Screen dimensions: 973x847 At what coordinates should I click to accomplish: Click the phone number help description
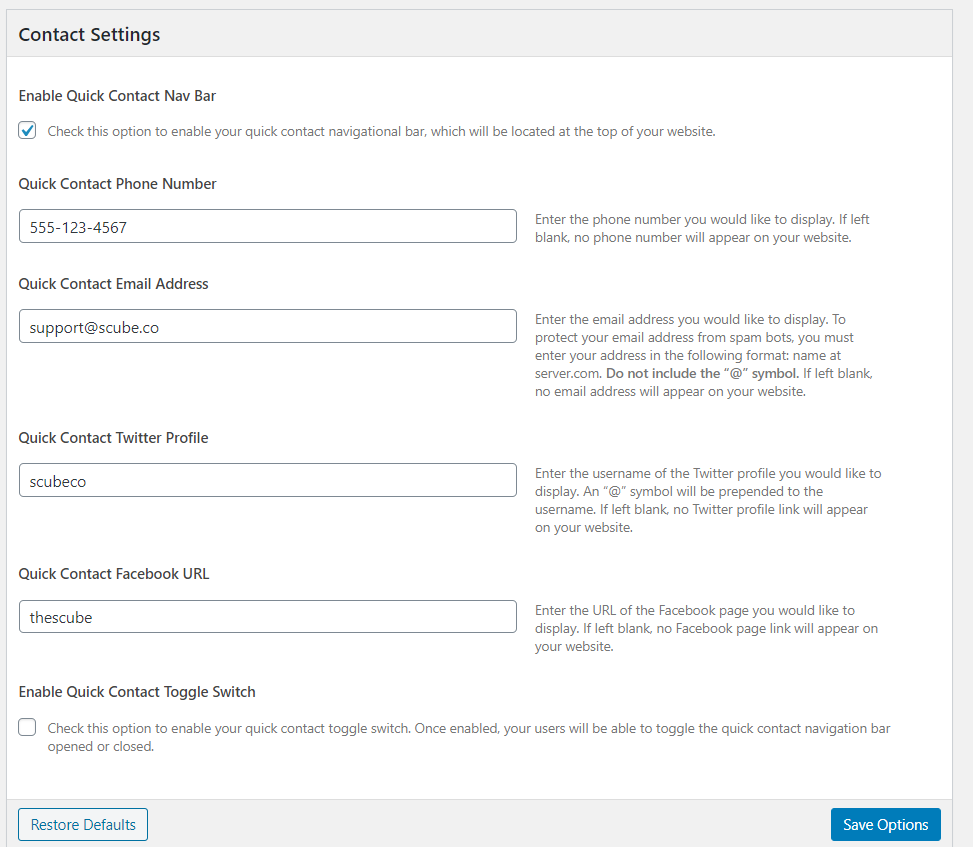702,228
